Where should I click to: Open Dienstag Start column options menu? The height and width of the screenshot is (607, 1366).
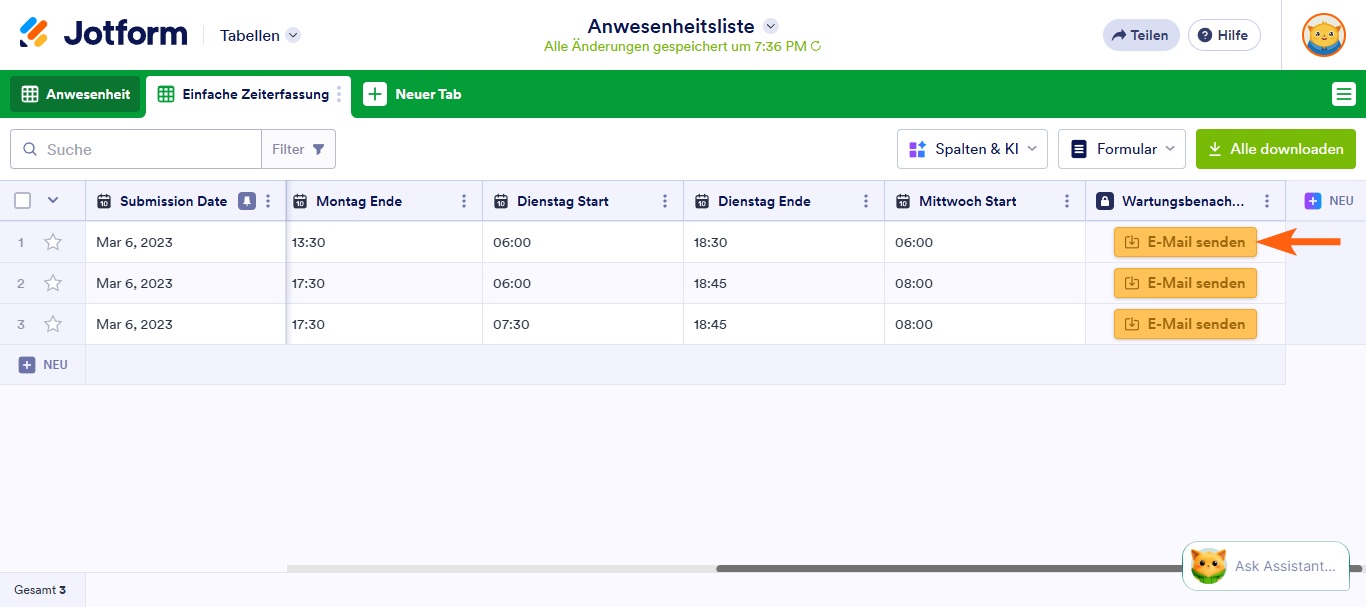click(x=665, y=201)
